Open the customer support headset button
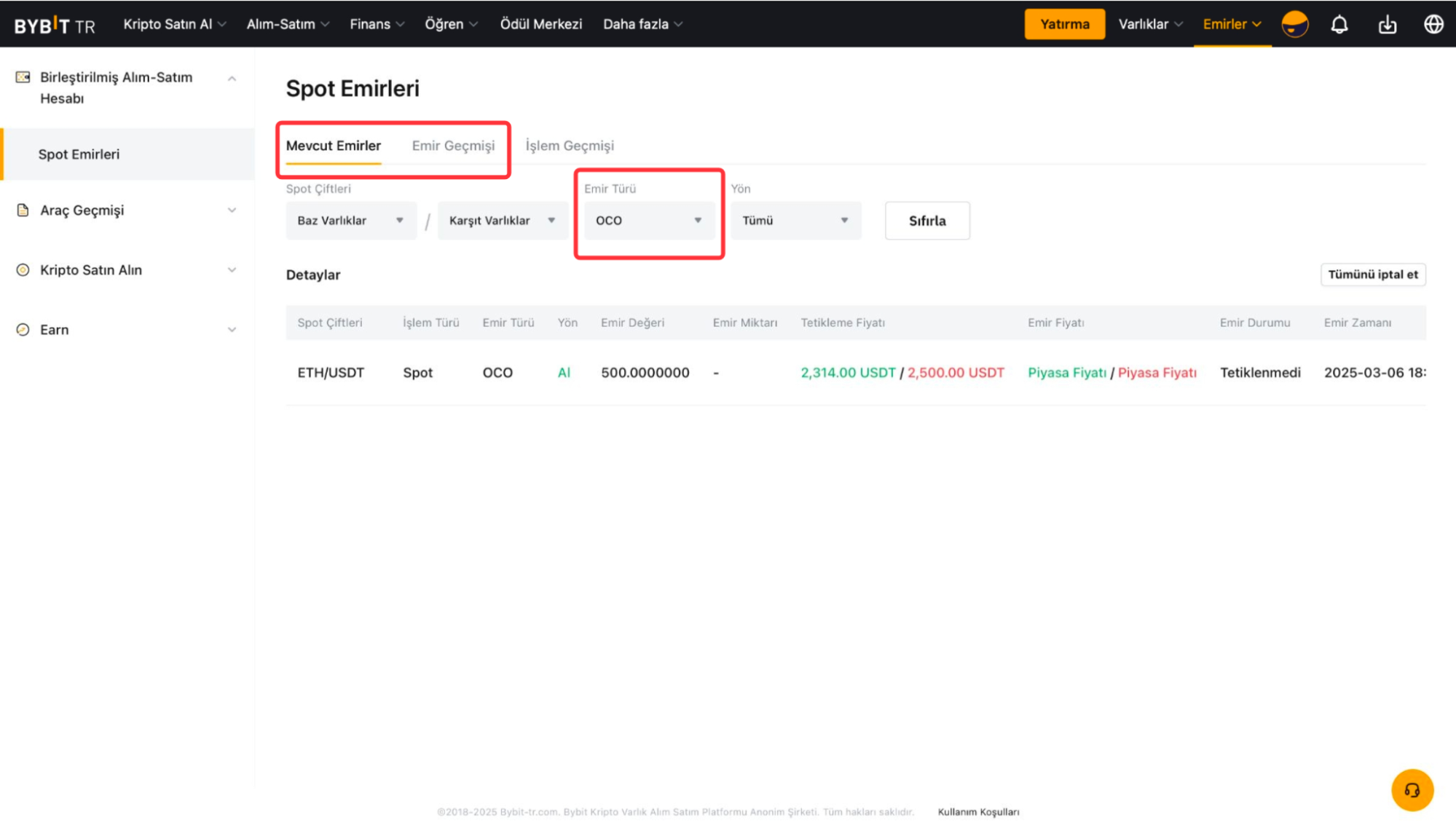Image resolution: width=1456 pixels, height=836 pixels. coord(1412,790)
